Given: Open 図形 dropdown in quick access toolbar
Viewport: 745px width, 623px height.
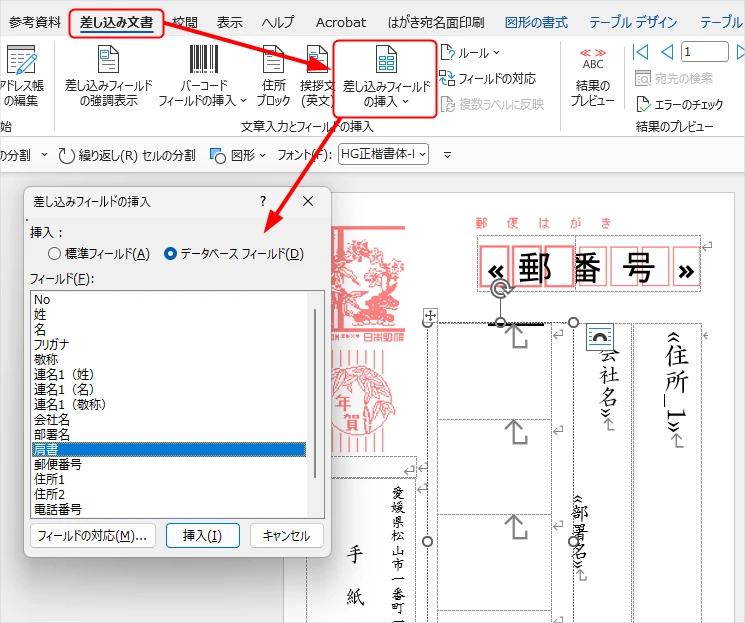Looking at the screenshot, I should 238,155.
